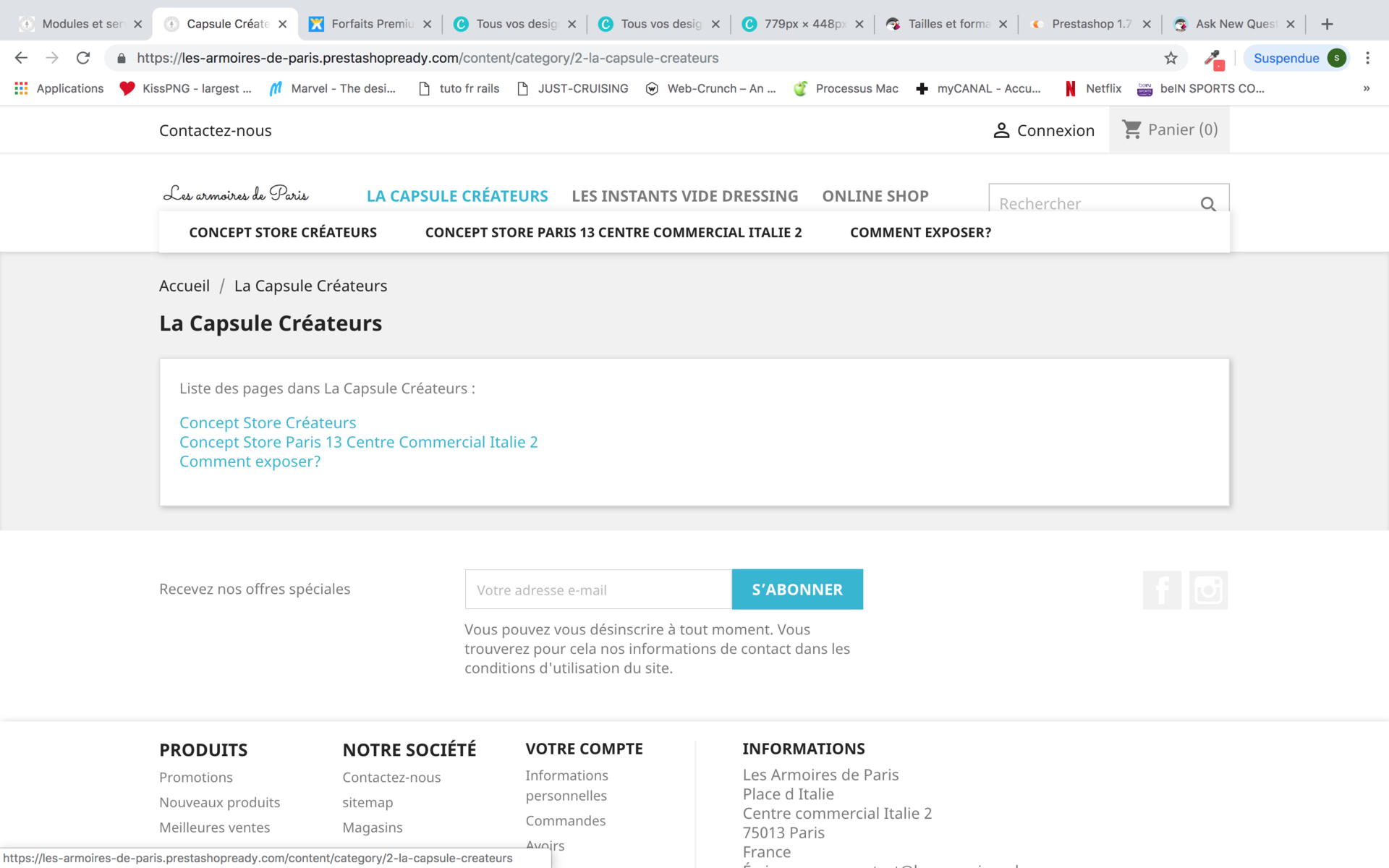Open the Processus Mac bookmark
1389x868 pixels.
(846, 88)
